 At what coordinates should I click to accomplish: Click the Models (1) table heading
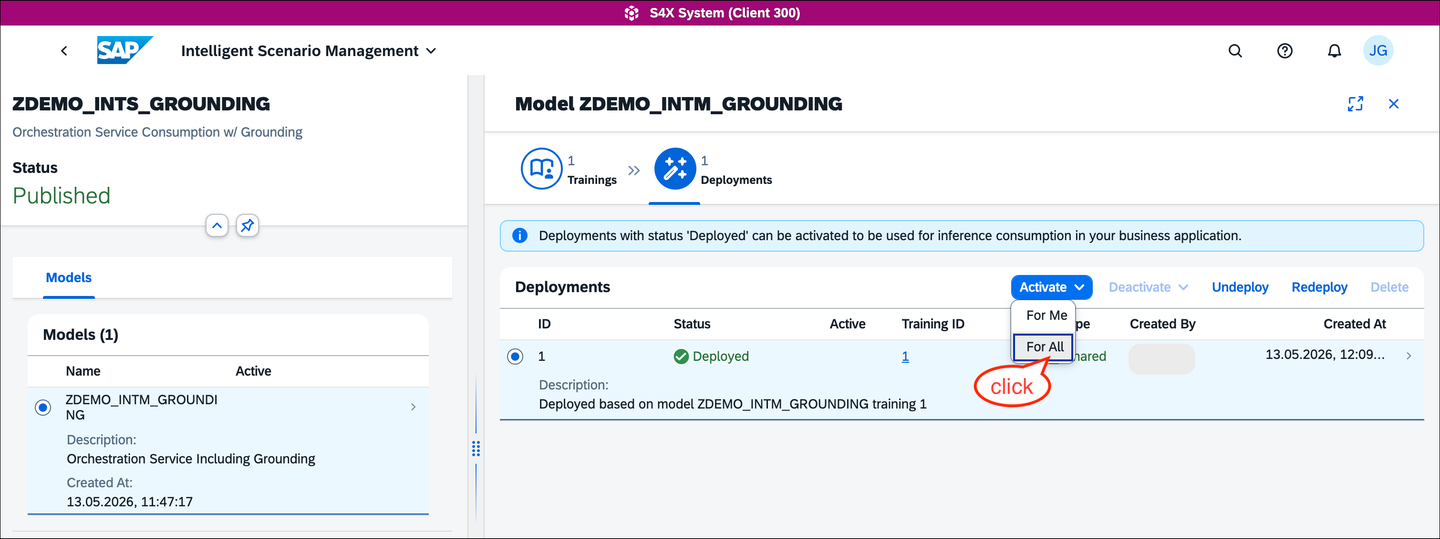click(81, 335)
